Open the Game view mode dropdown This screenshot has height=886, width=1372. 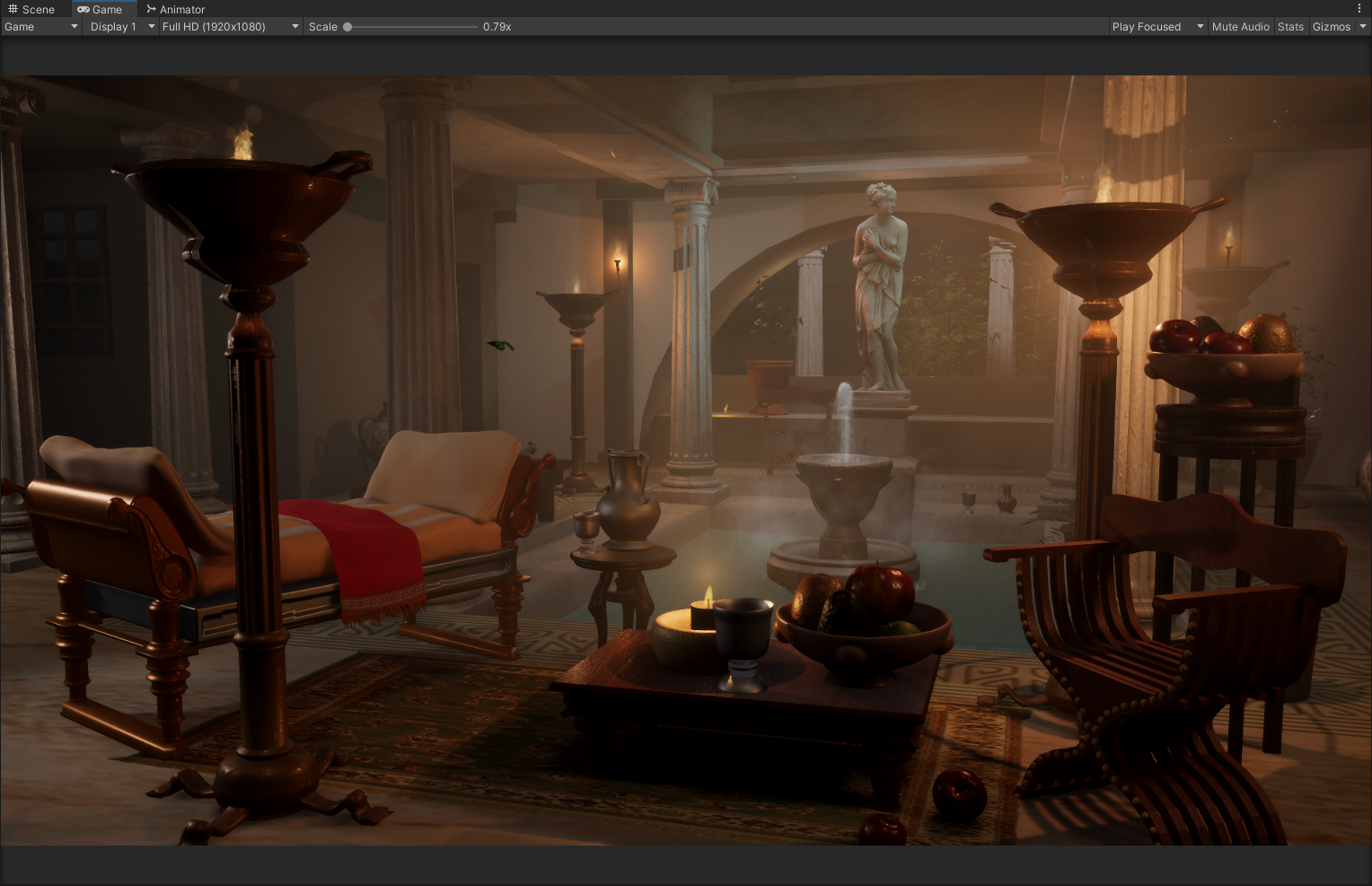(x=41, y=27)
